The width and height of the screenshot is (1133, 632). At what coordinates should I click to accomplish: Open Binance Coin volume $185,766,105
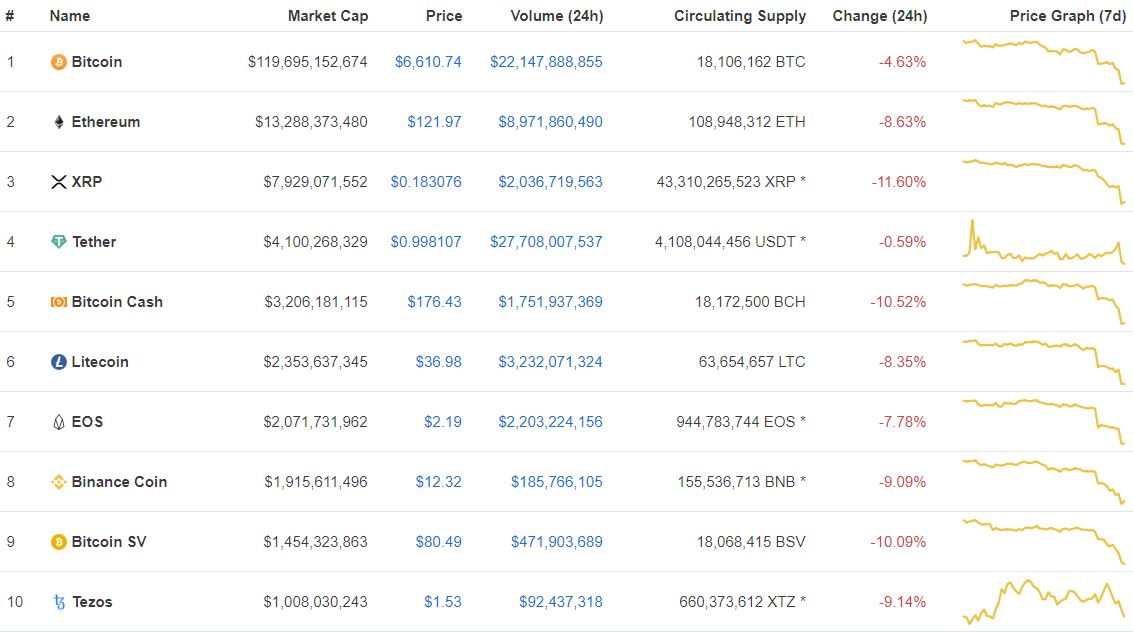tap(557, 482)
